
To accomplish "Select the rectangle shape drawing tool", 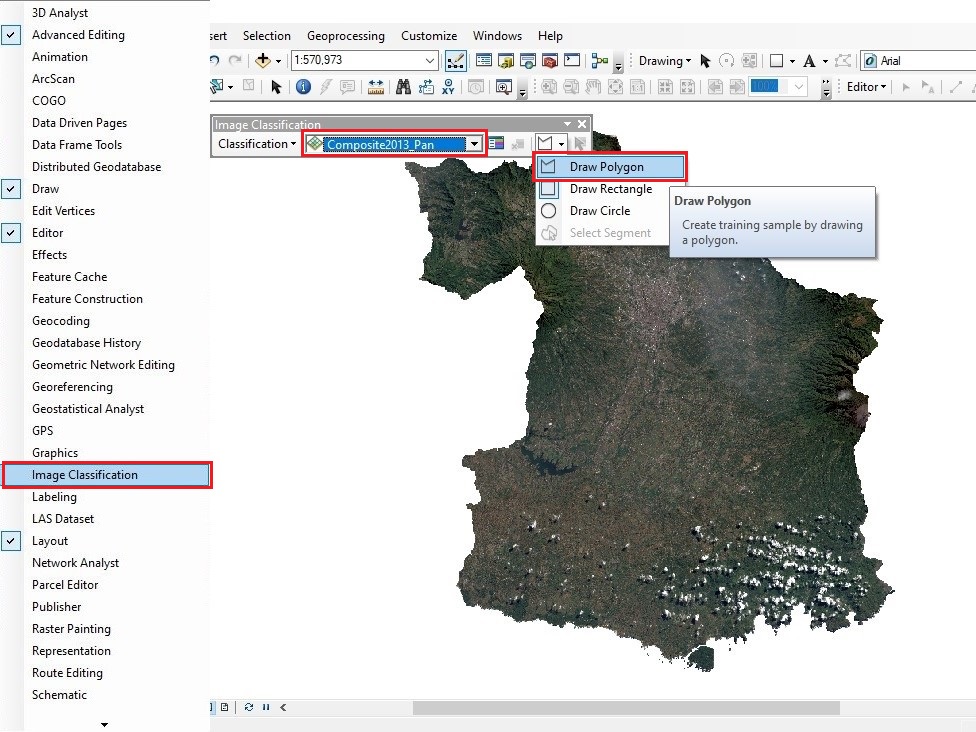I will coord(776,60).
